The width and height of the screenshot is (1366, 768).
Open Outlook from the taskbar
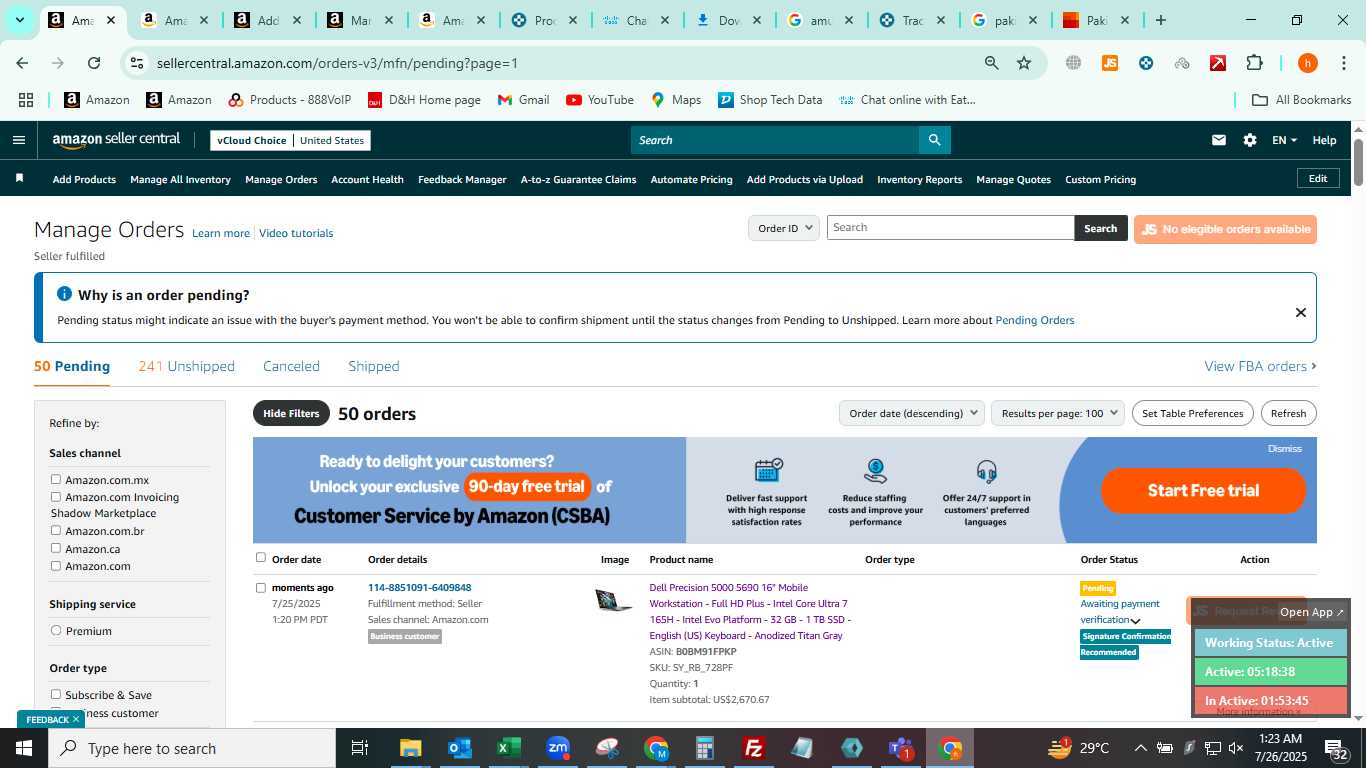pyautogui.click(x=460, y=748)
